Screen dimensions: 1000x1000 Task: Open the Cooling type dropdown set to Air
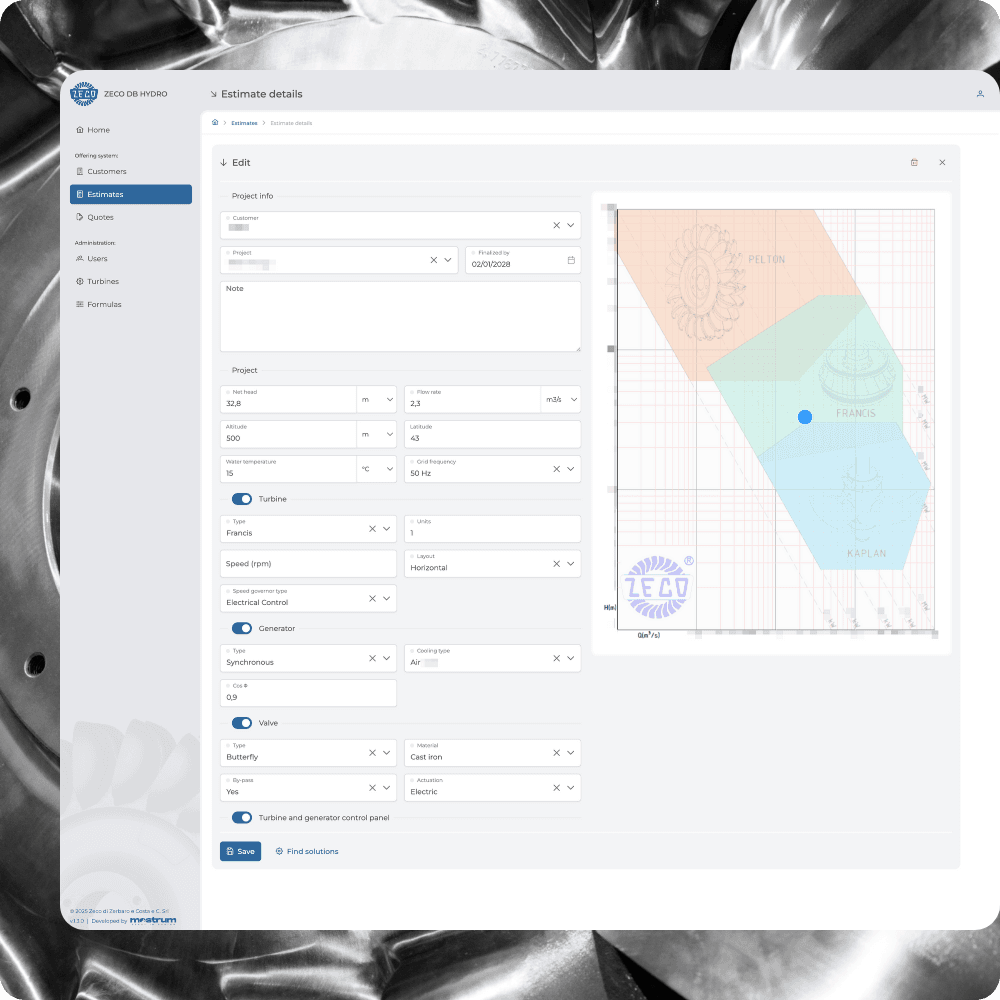tap(571, 658)
